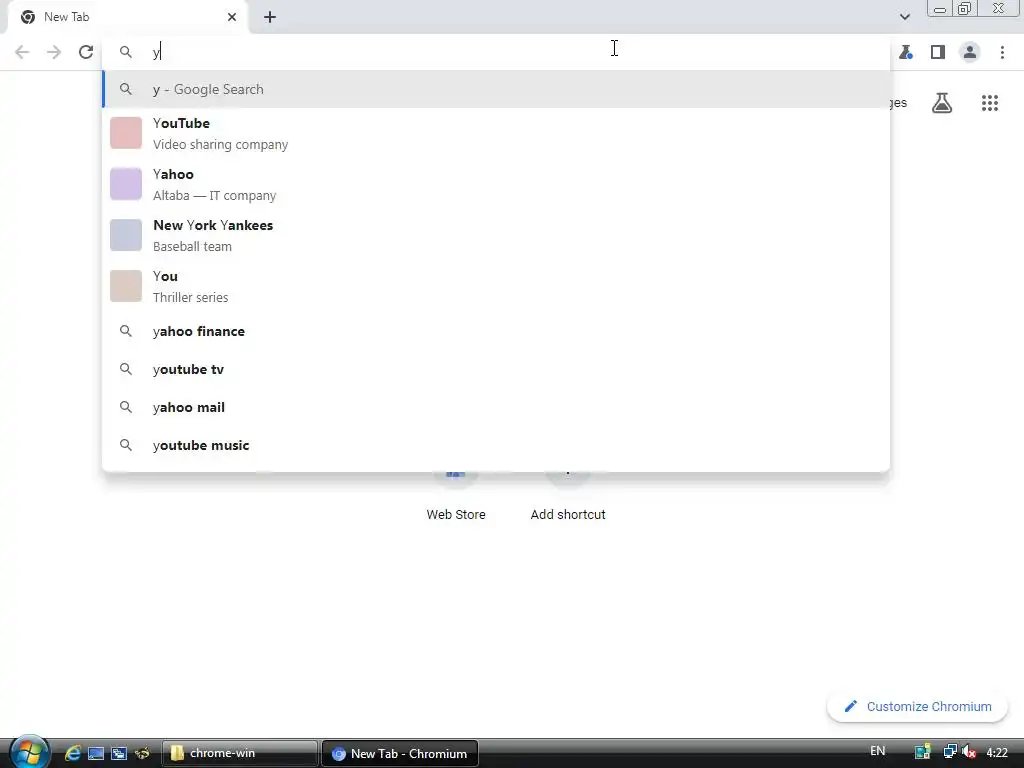Image resolution: width=1024 pixels, height=768 pixels.
Task: Click the magnifier icon beside 'youtube music'
Action: [x=125, y=445]
